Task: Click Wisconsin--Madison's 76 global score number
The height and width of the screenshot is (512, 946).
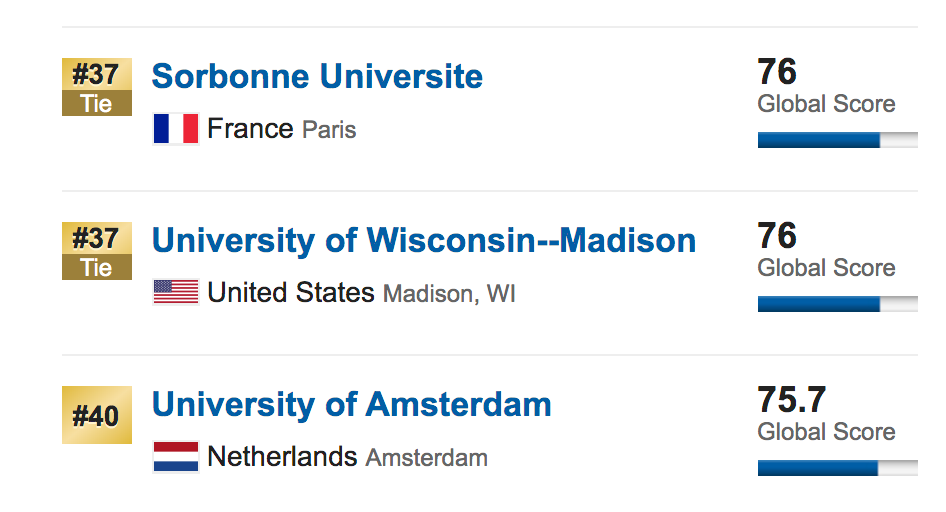Action: point(777,236)
